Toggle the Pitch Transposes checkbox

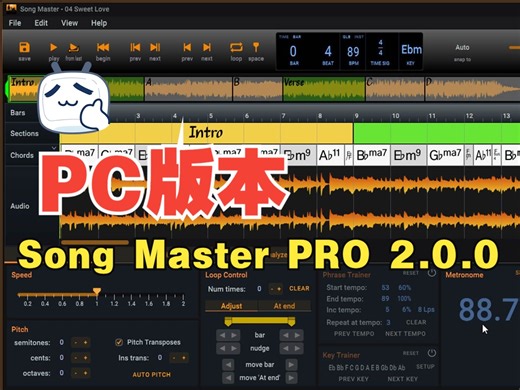(119, 342)
